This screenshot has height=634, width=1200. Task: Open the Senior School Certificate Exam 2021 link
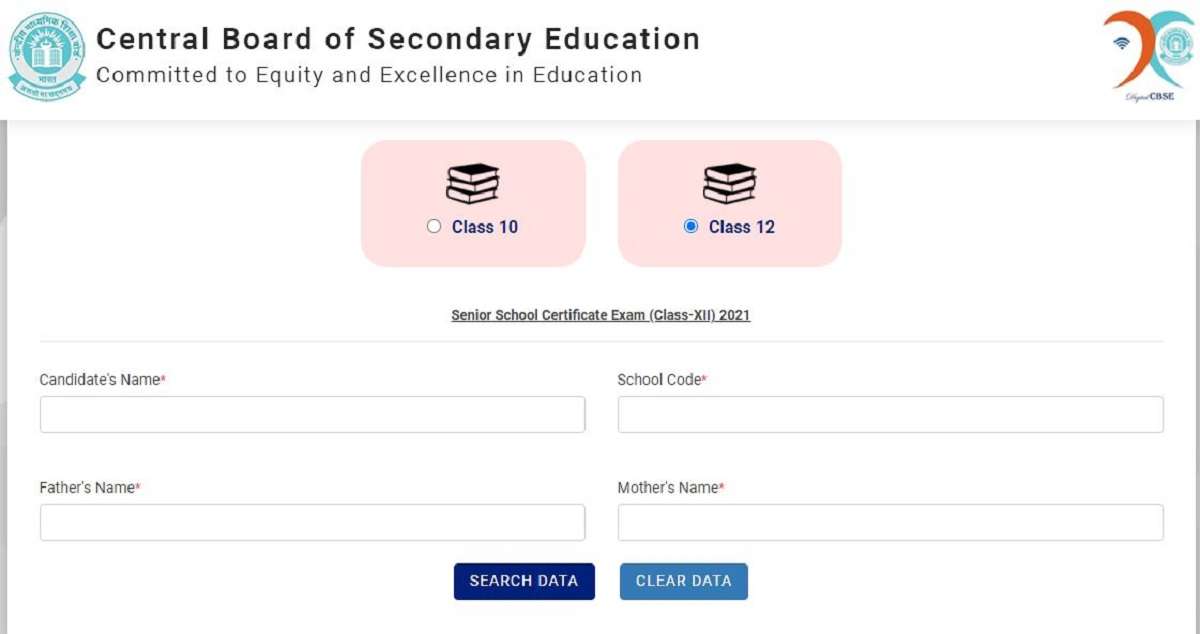click(x=601, y=314)
